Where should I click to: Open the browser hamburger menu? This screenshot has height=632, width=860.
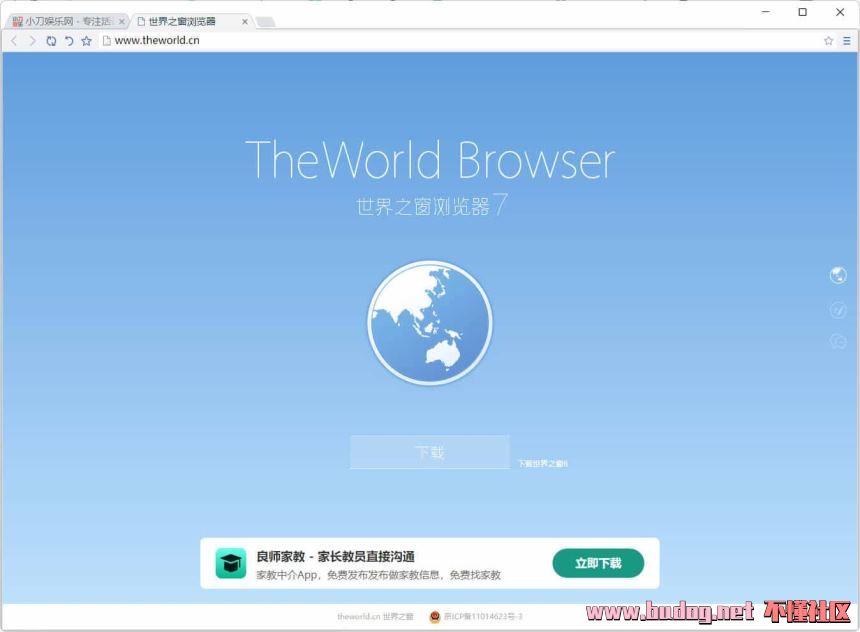tap(847, 41)
